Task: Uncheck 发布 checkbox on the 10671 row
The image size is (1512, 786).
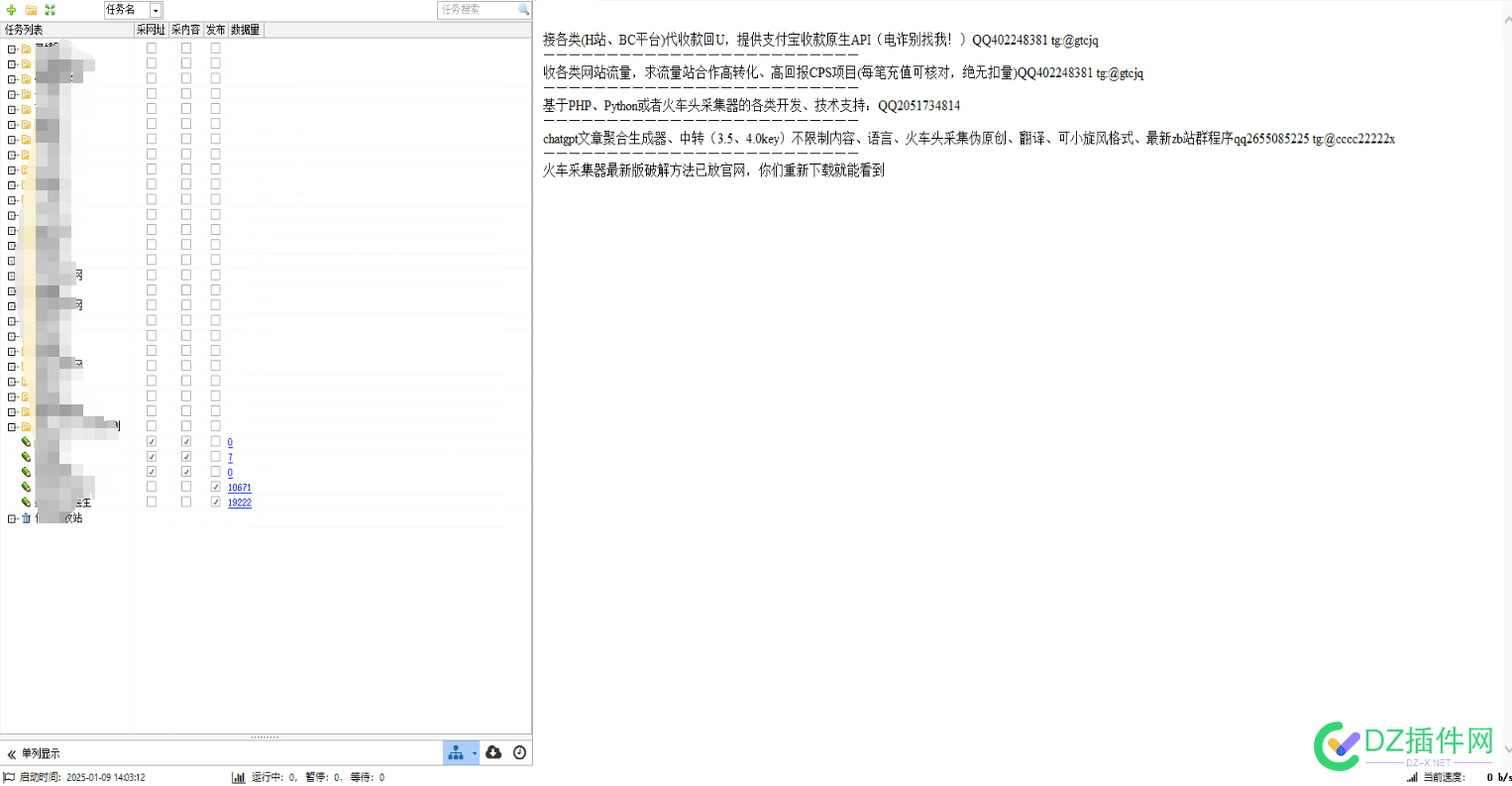Action: tap(215, 487)
